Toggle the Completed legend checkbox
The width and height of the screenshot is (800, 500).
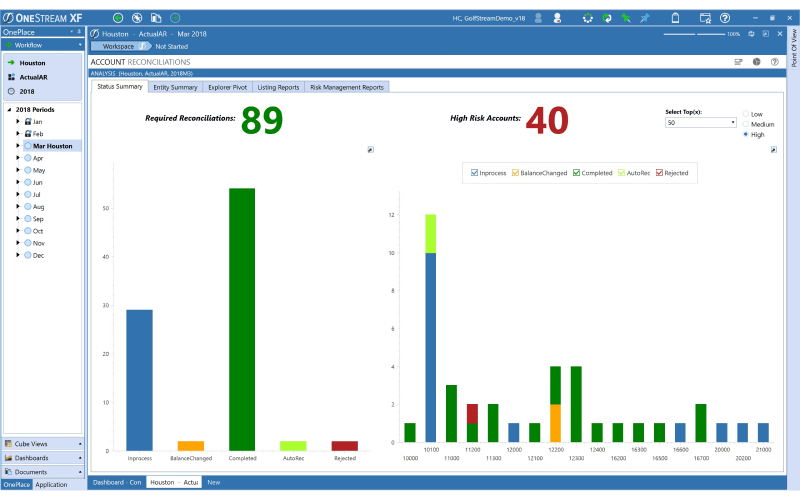coord(576,173)
